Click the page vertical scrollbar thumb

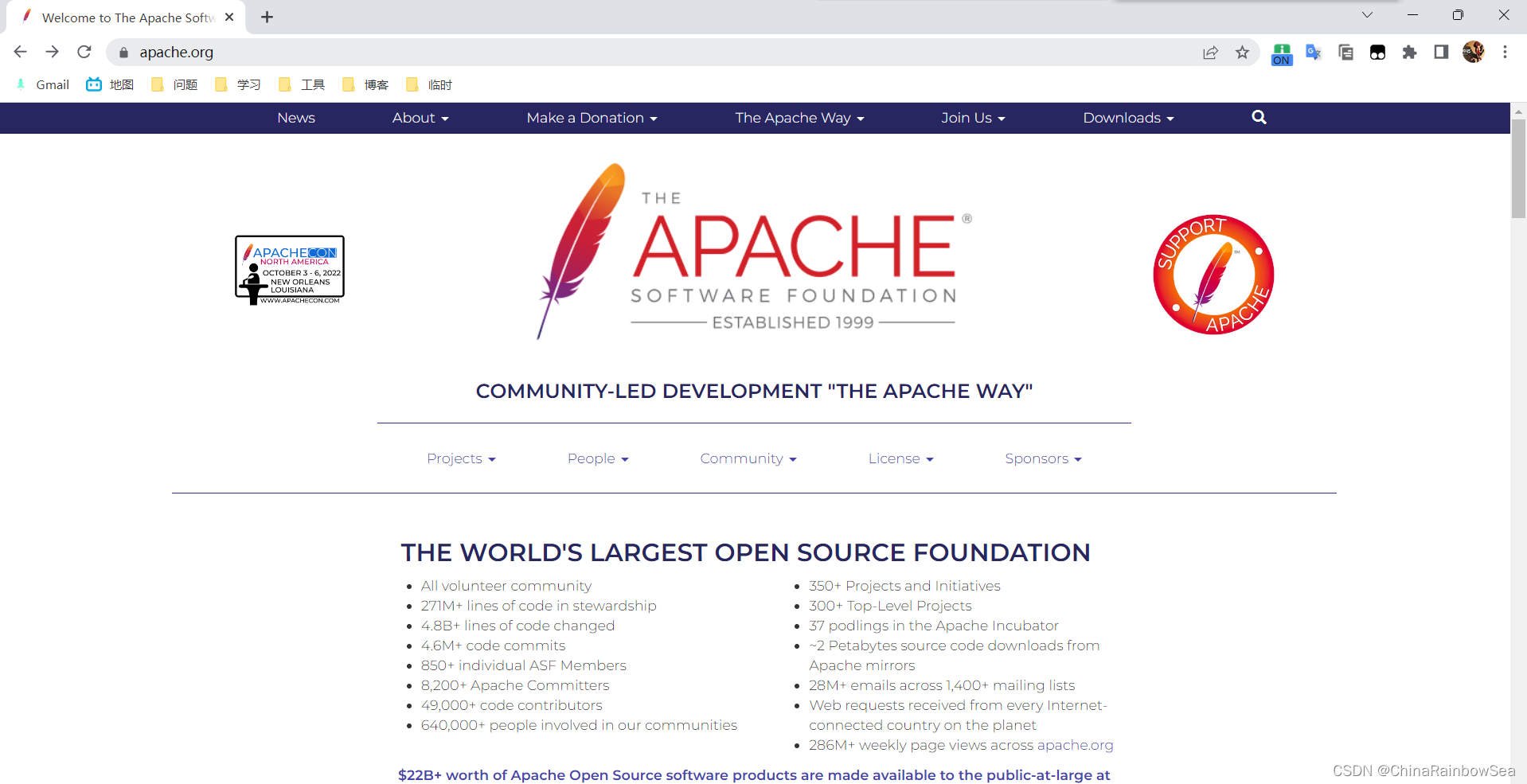[x=1518, y=169]
